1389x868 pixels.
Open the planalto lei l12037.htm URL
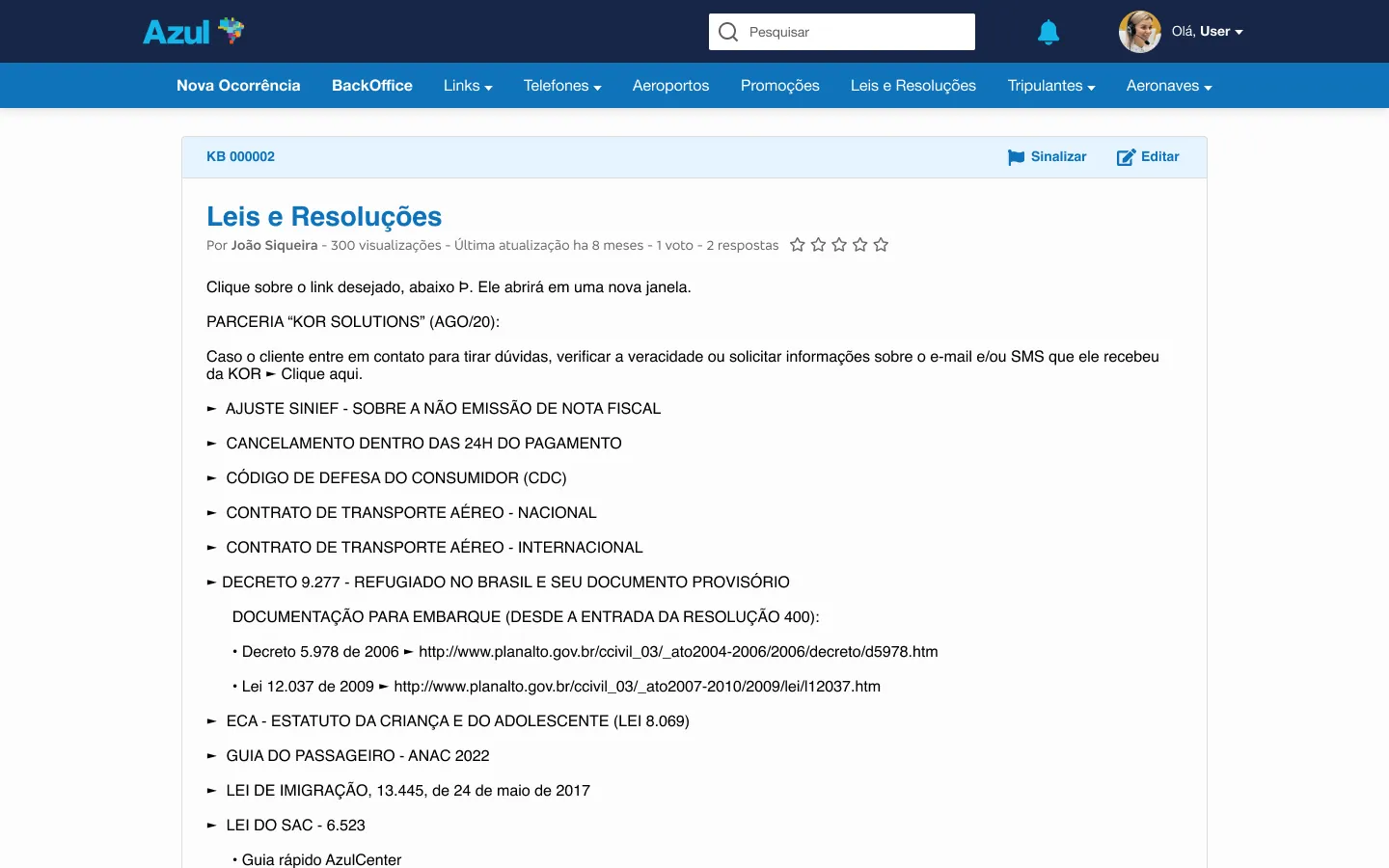(x=638, y=687)
